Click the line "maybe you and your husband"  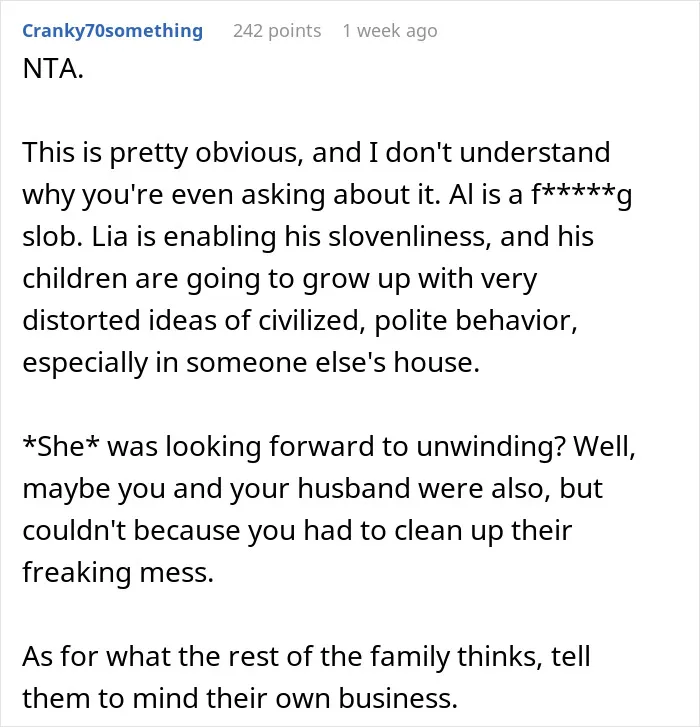(312, 489)
